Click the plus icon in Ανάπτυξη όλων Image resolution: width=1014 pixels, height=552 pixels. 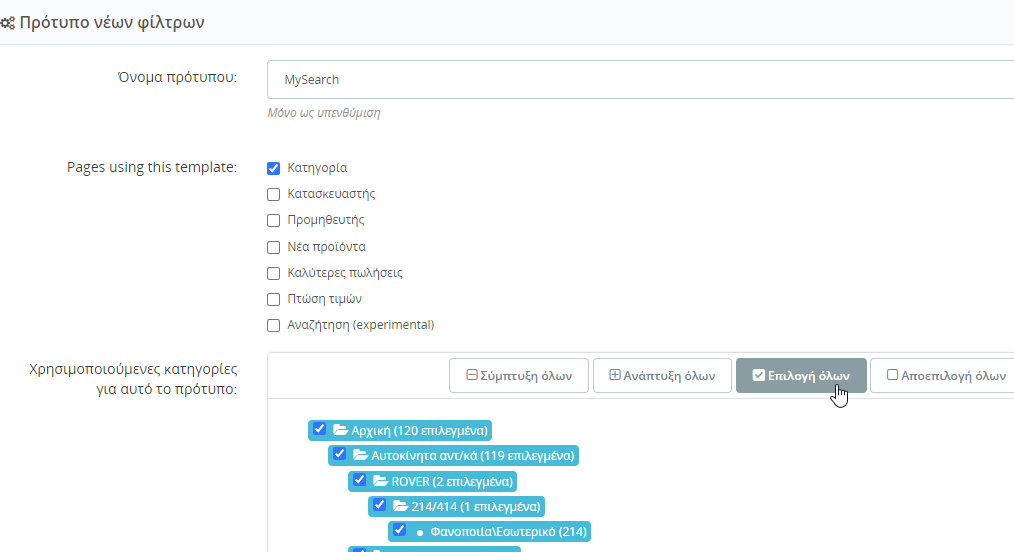(615, 375)
